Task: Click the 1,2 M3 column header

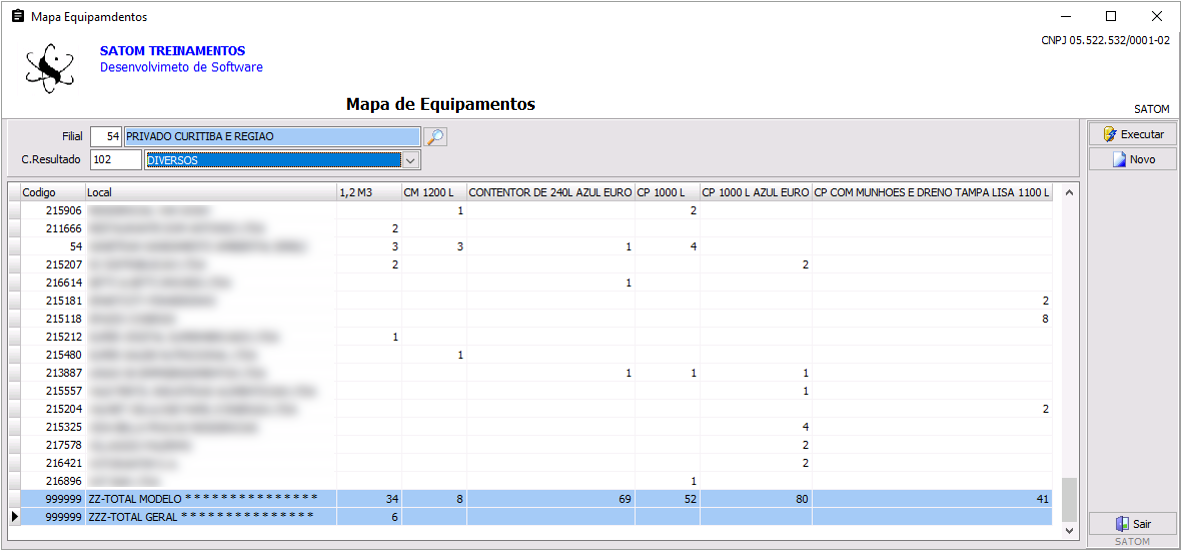Action: [x=368, y=192]
